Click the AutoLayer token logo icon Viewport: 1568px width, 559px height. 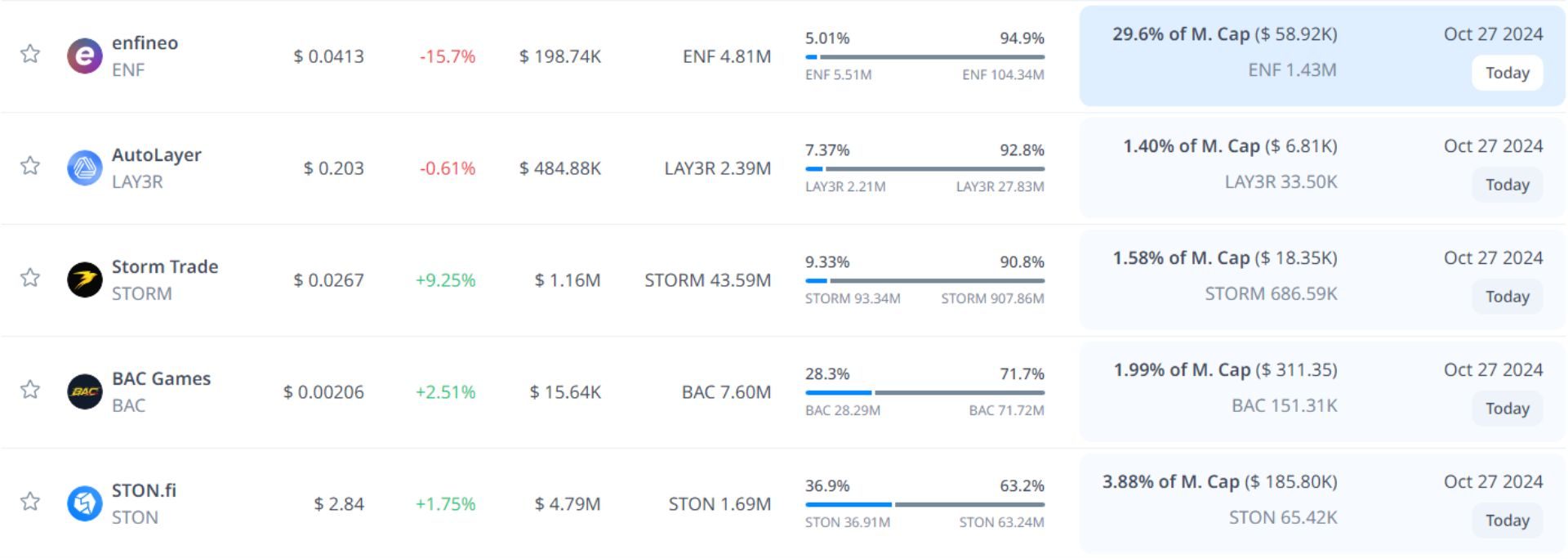(85, 168)
